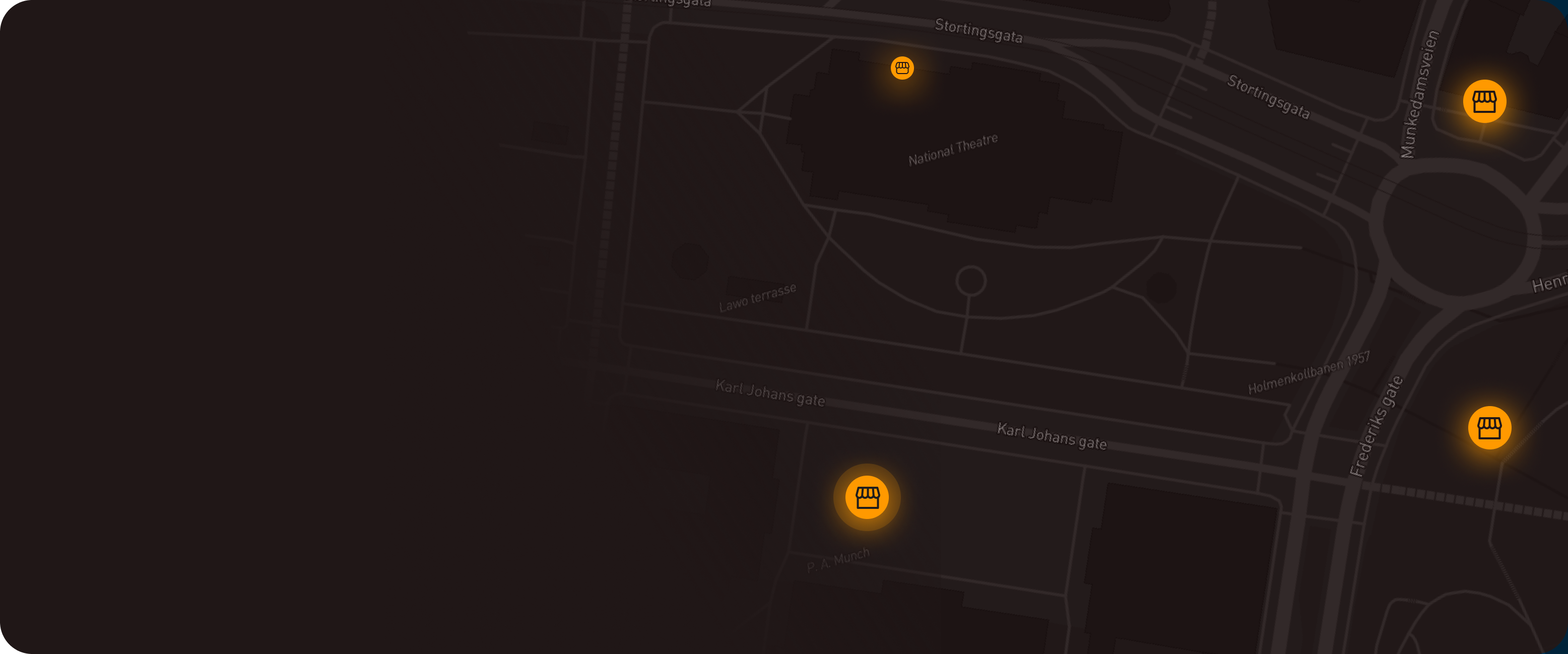1568x654 pixels.
Task: Click the diagonal Stortingsgata label on the right
Action: tap(1268, 97)
